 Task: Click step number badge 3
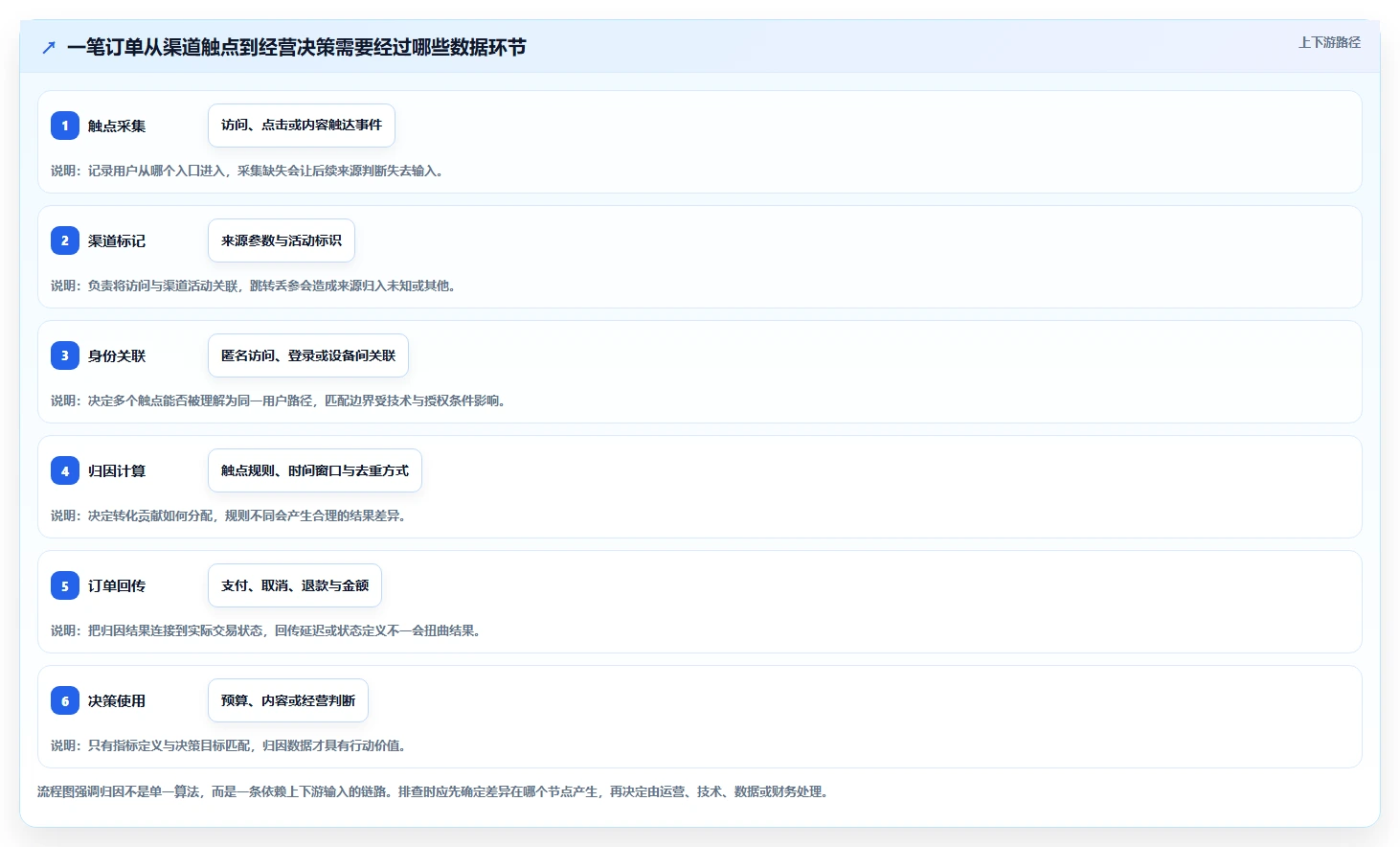65,355
